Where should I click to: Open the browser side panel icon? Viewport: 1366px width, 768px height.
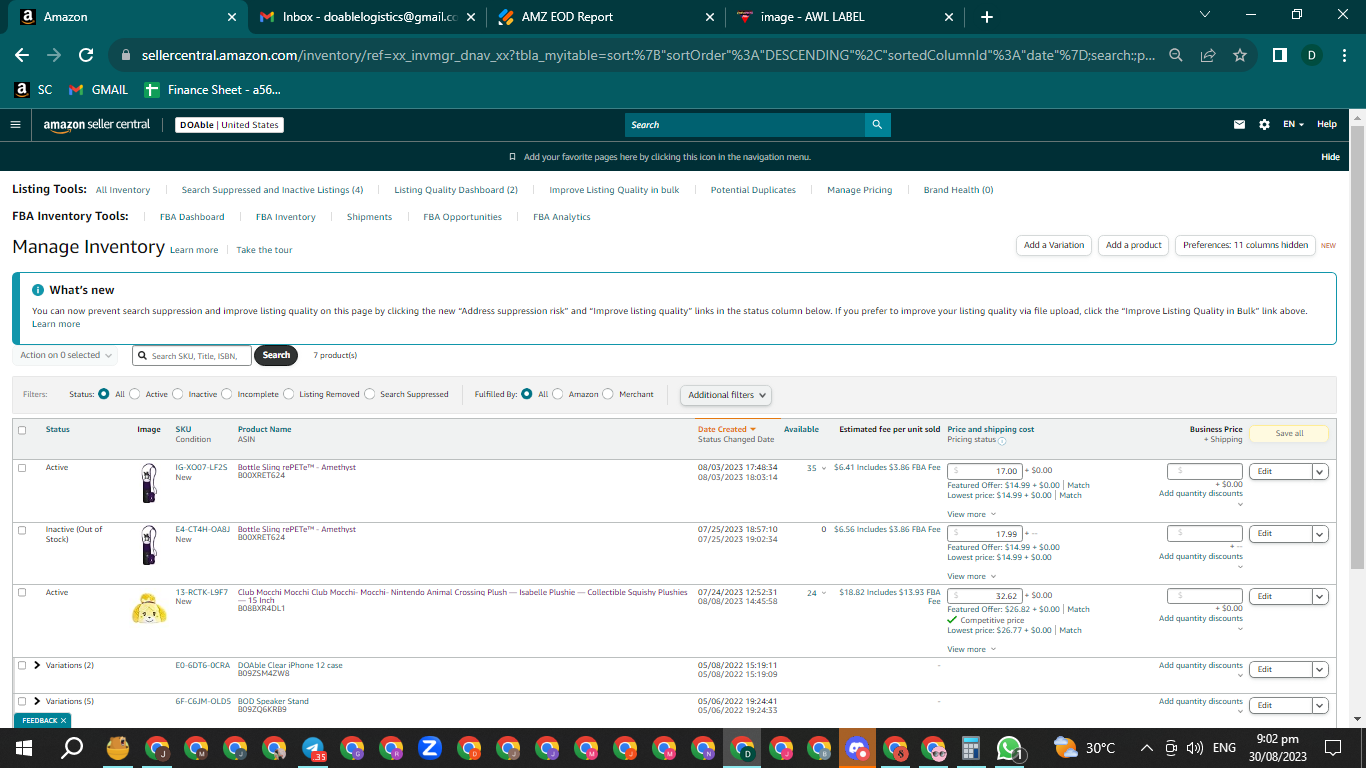[x=1279, y=56]
